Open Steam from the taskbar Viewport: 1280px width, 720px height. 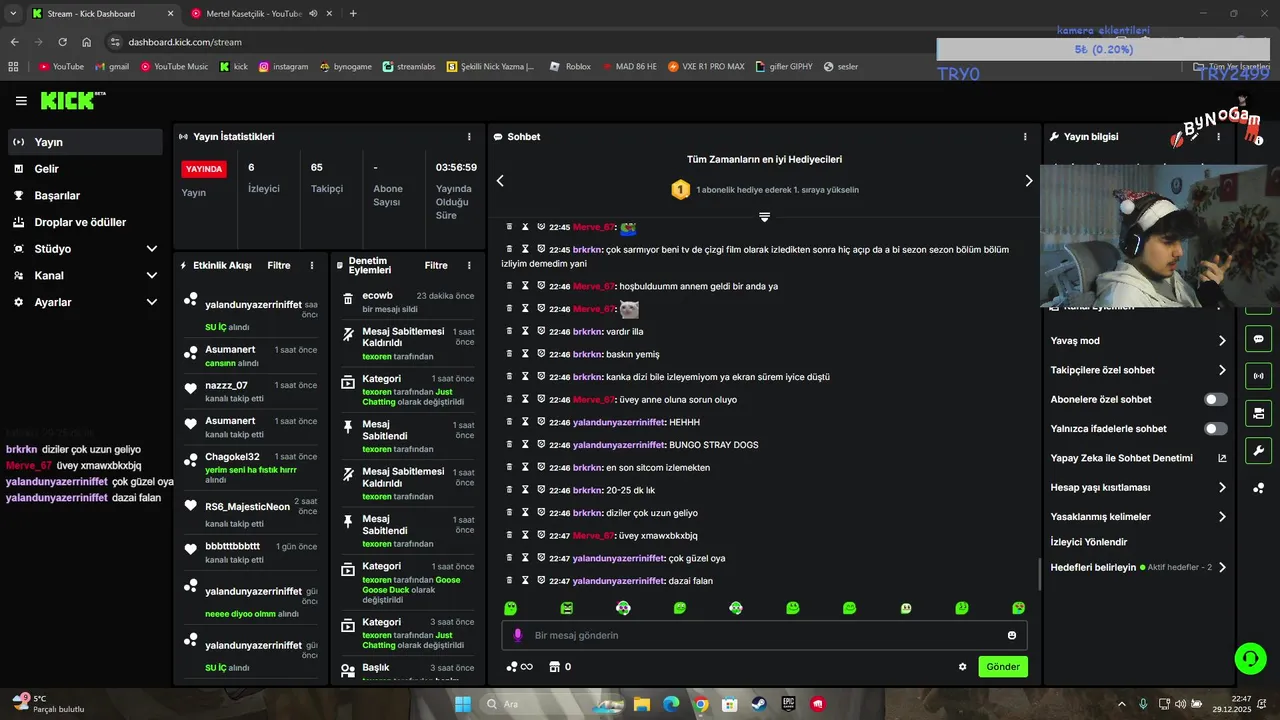click(759, 704)
